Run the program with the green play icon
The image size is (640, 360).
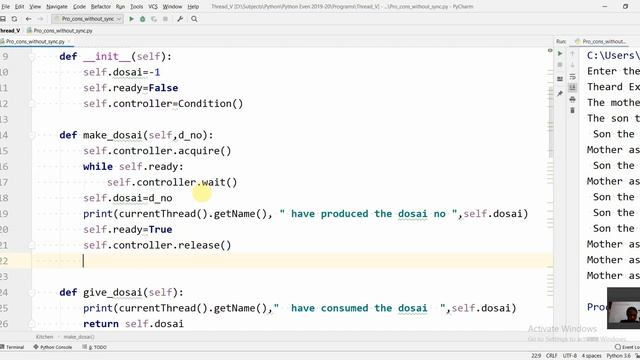click(x=131, y=19)
